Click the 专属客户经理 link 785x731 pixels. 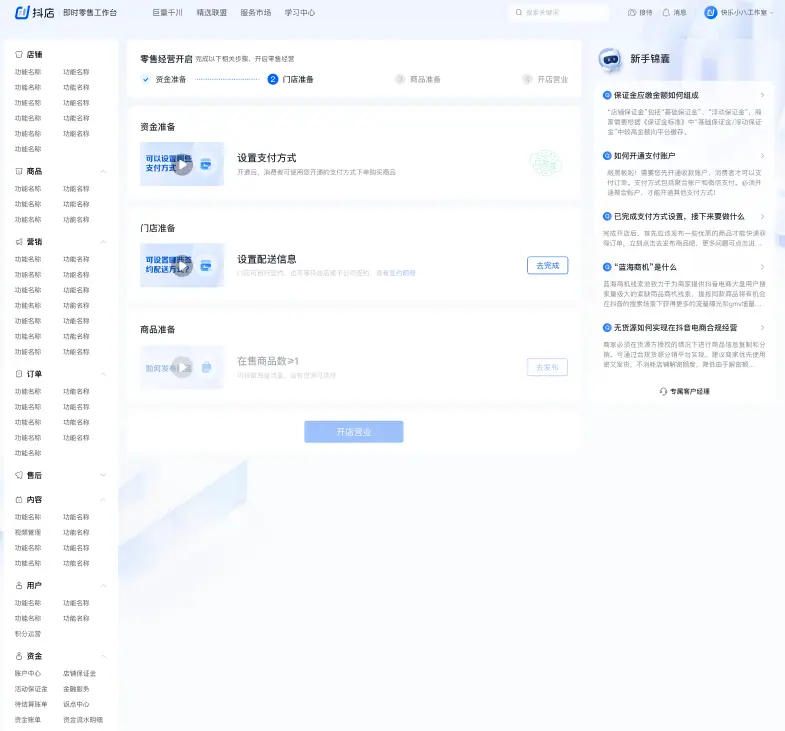pos(690,392)
